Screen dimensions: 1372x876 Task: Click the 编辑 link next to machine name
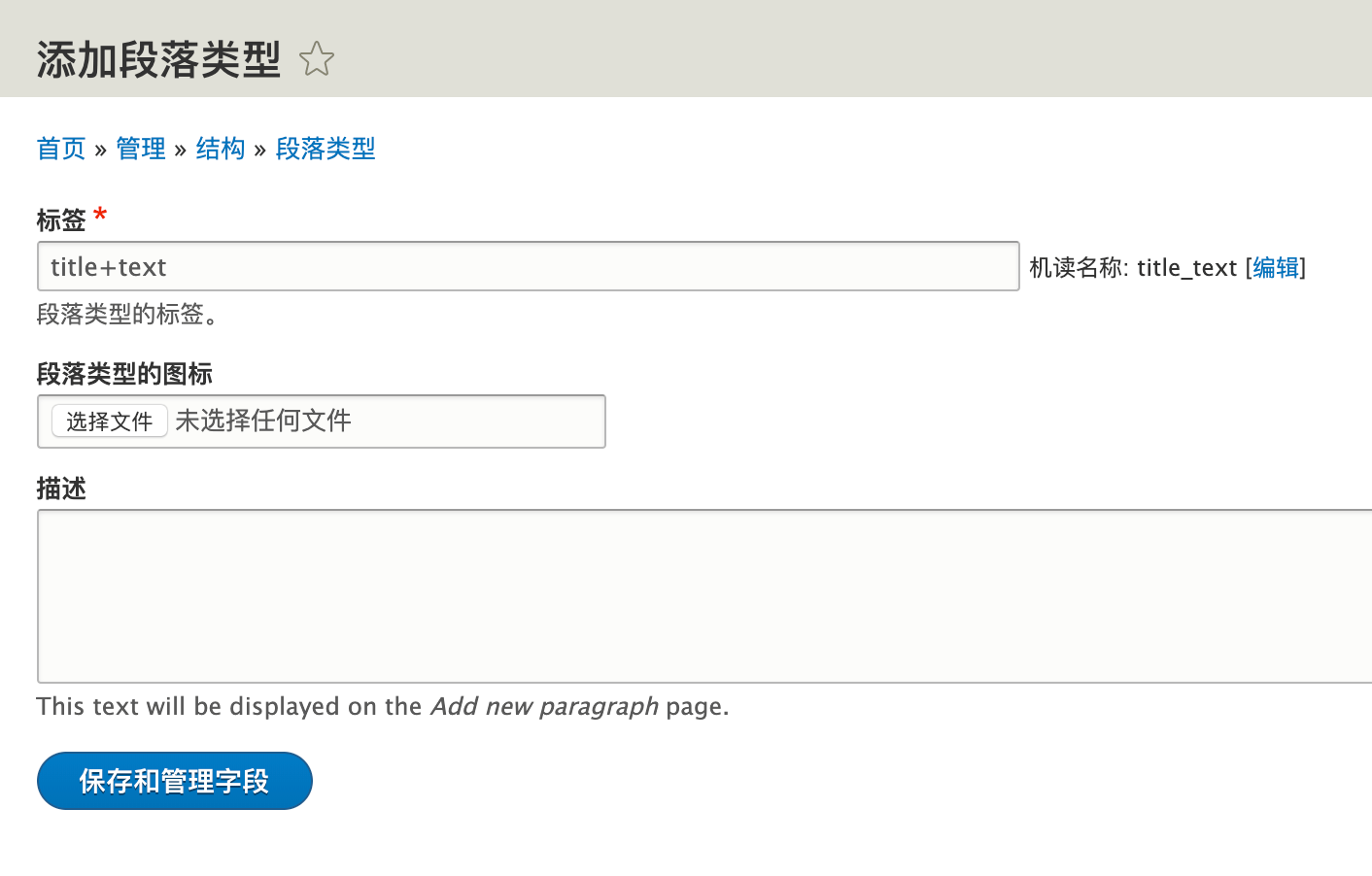coord(1276,267)
